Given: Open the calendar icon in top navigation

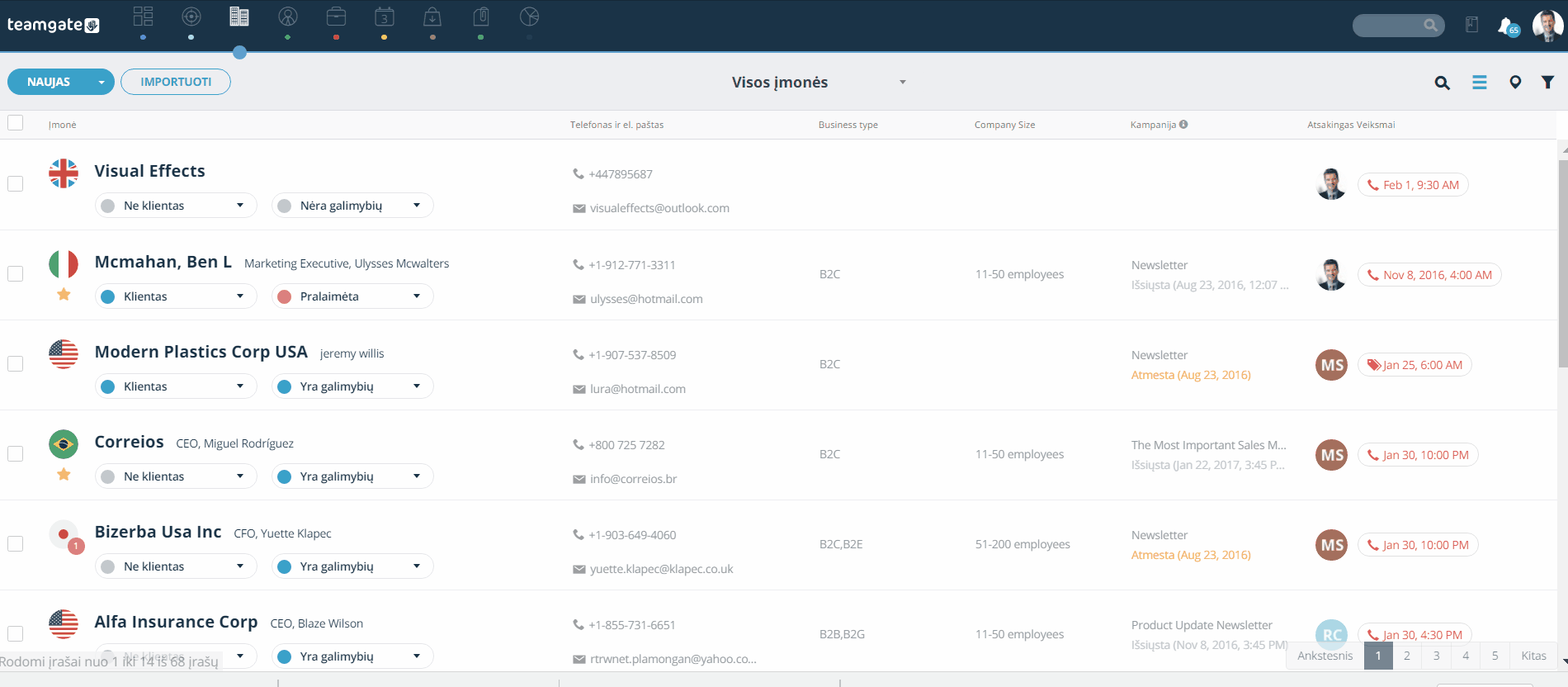Looking at the screenshot, I should tap(384, 17).
